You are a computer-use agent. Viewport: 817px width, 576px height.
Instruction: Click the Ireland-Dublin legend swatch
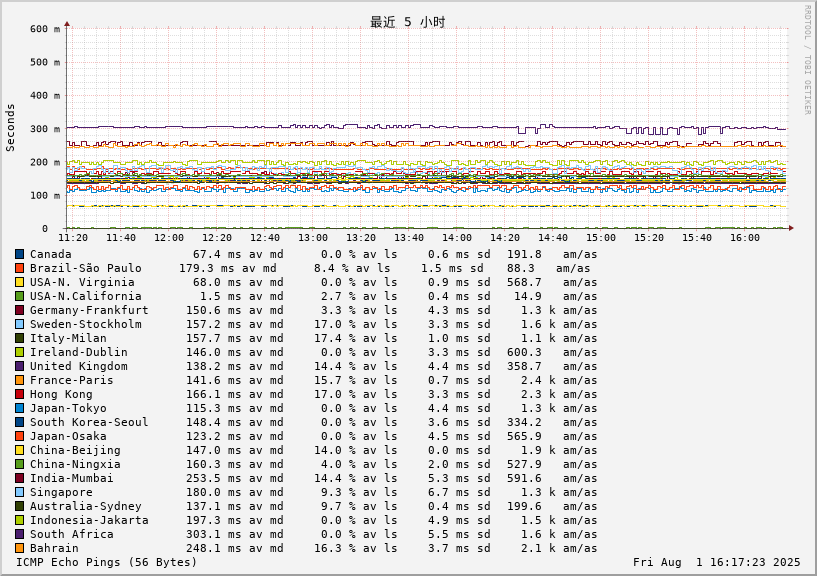pyautogui.click(x=19, y=352)
